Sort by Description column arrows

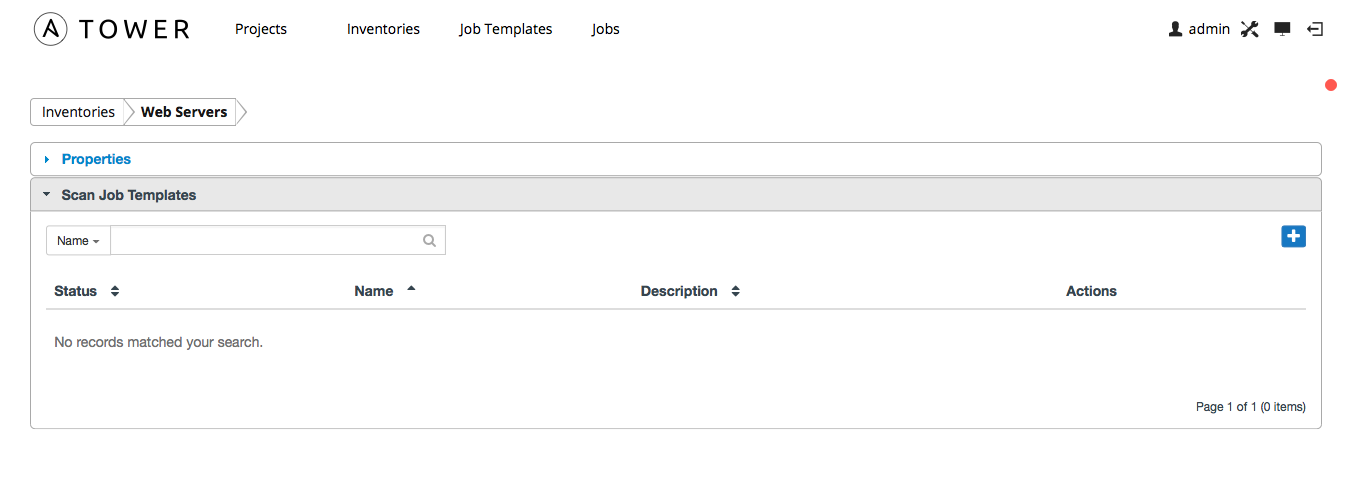(735, 291)
